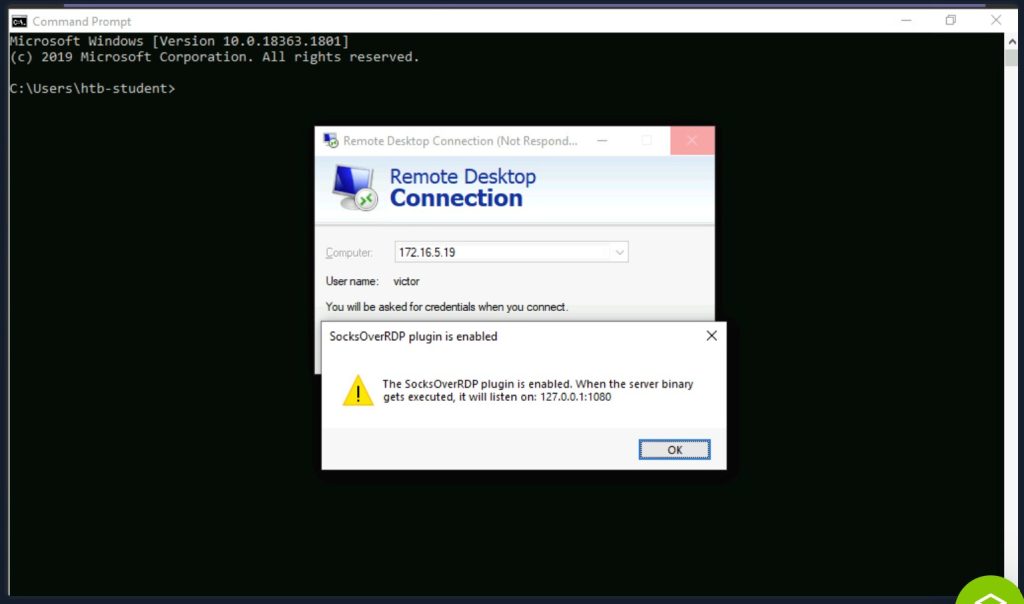The image size is (1024, 604).
Task: Click the Remote Desktop monitor logo
Action: [353, 188]
